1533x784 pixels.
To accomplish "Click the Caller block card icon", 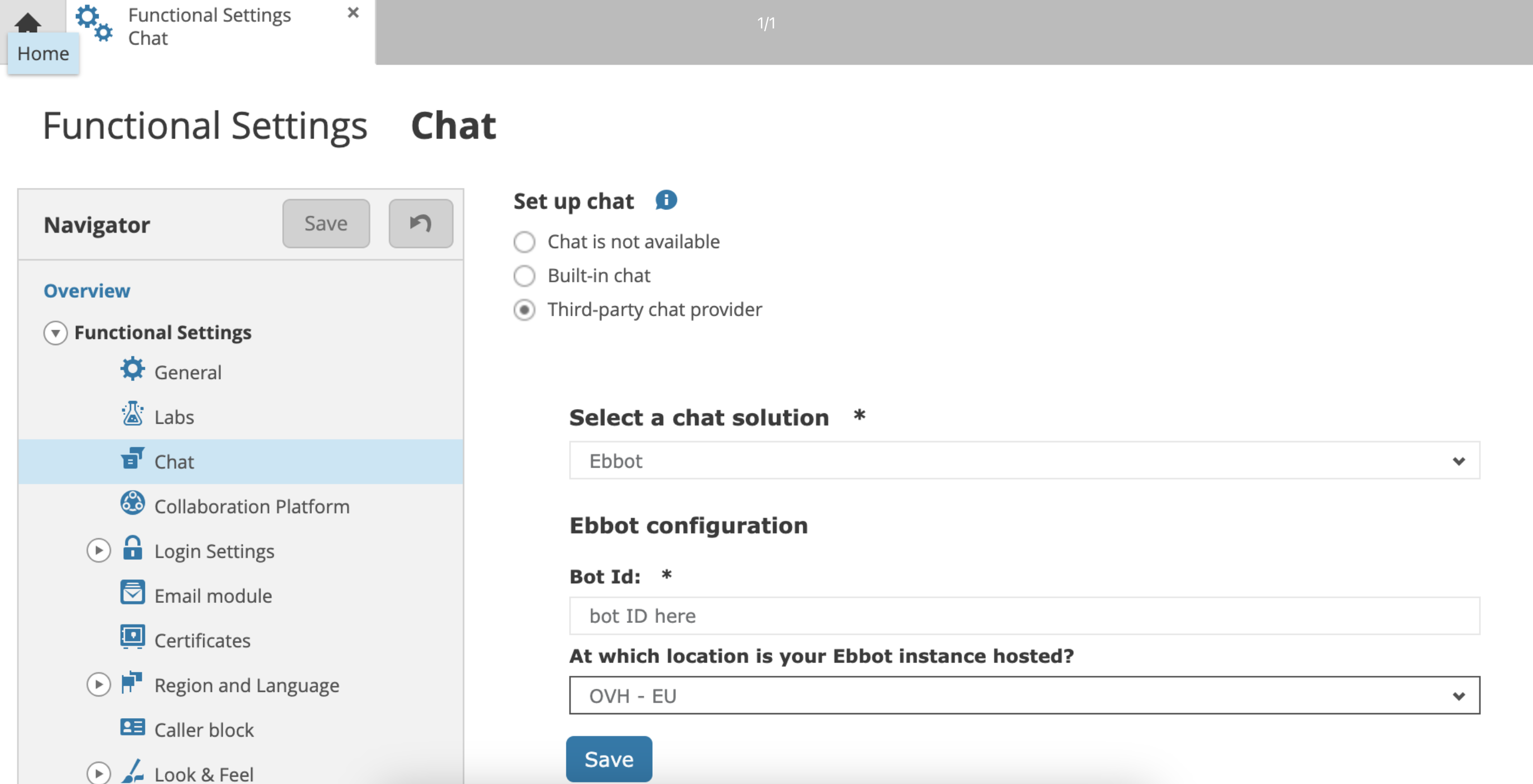I will click(132, 727).
